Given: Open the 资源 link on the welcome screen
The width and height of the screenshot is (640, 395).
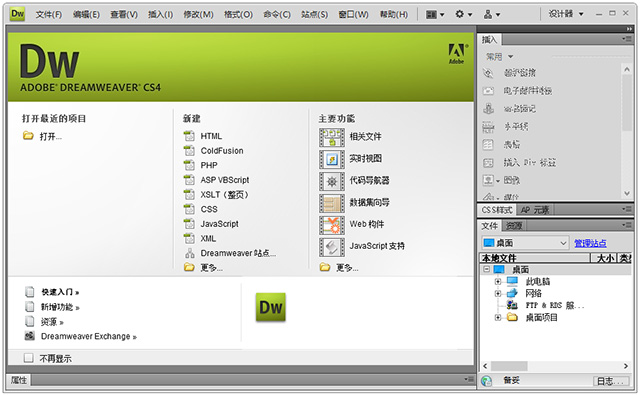Looking at the screenshot, I should (x=52, y=322).
